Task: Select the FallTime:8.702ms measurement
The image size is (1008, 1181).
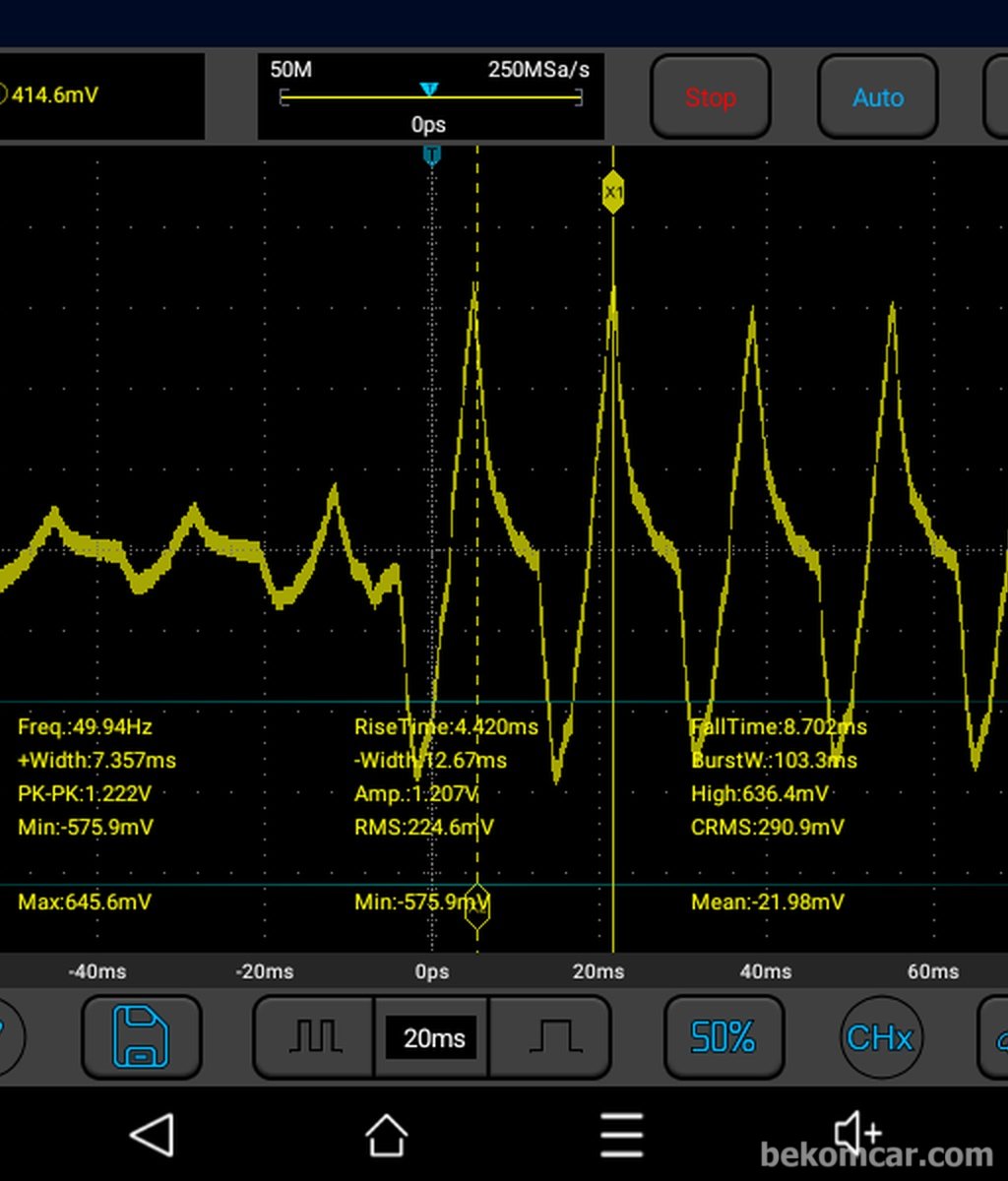Action: click(779, 727)
